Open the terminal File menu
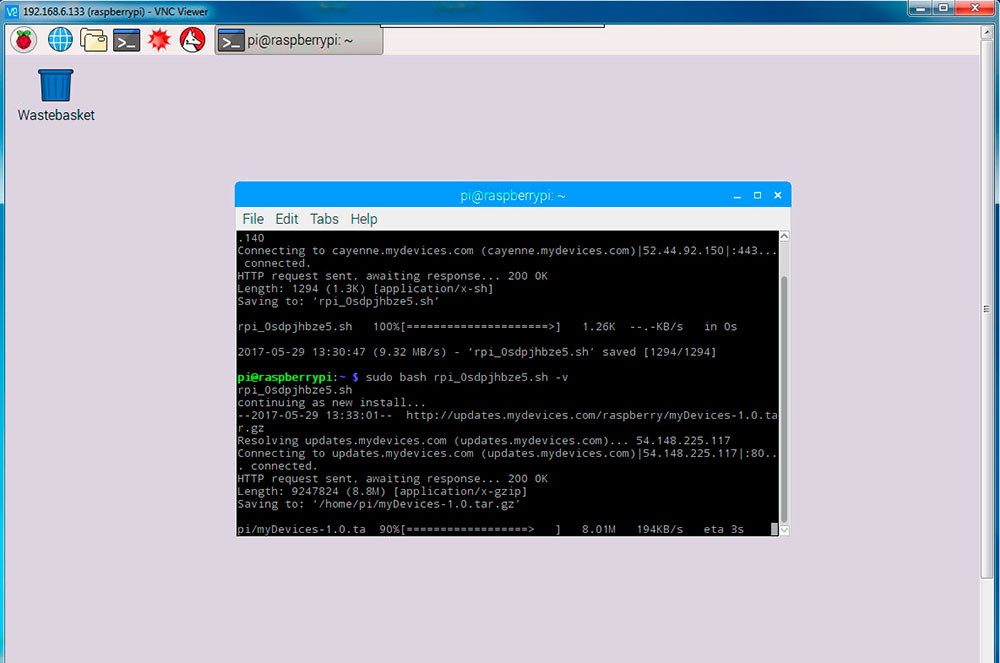This screenshot has height=663, width=1000. coord(253,219)
